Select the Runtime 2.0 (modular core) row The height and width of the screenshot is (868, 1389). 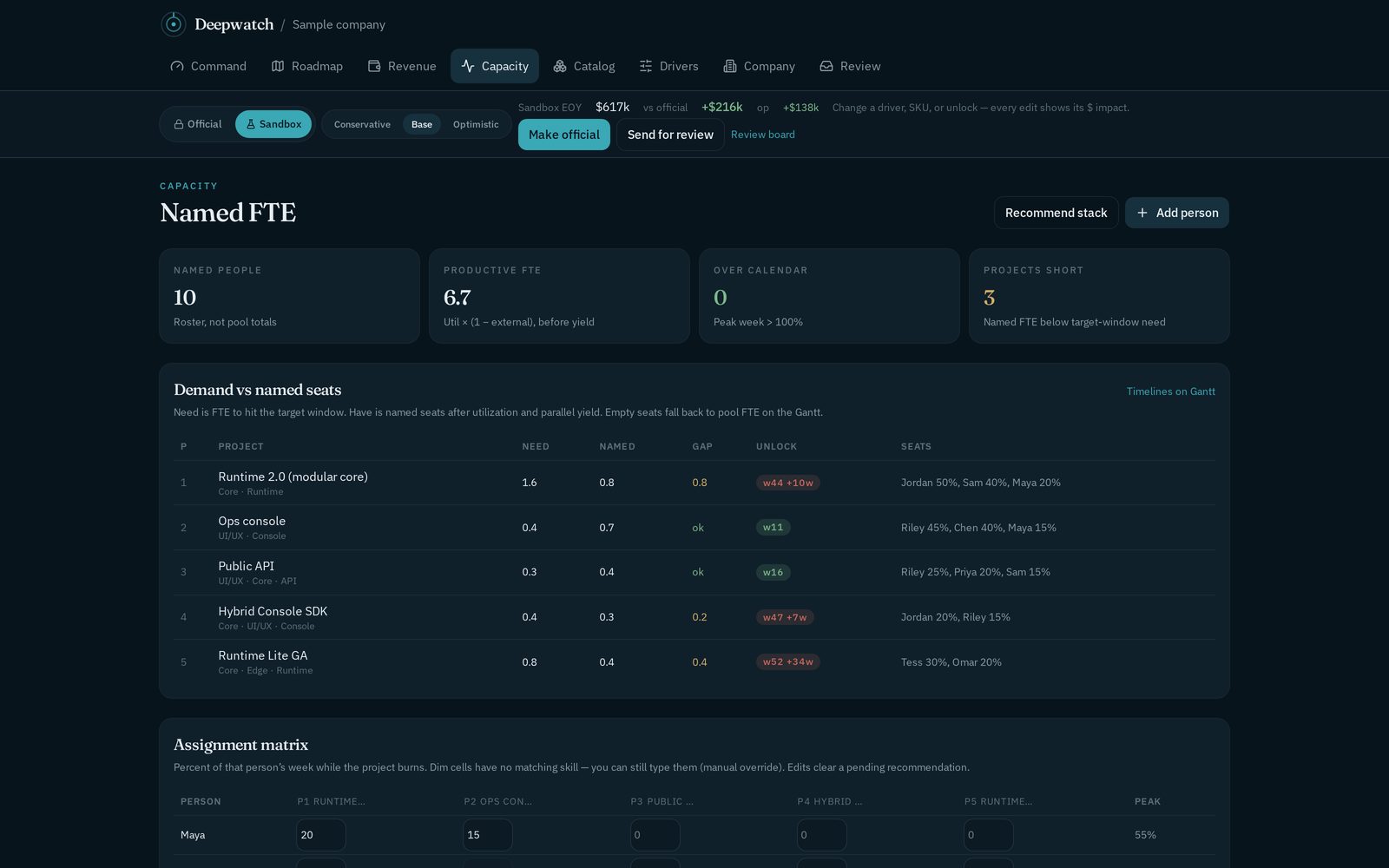point(694,483)
